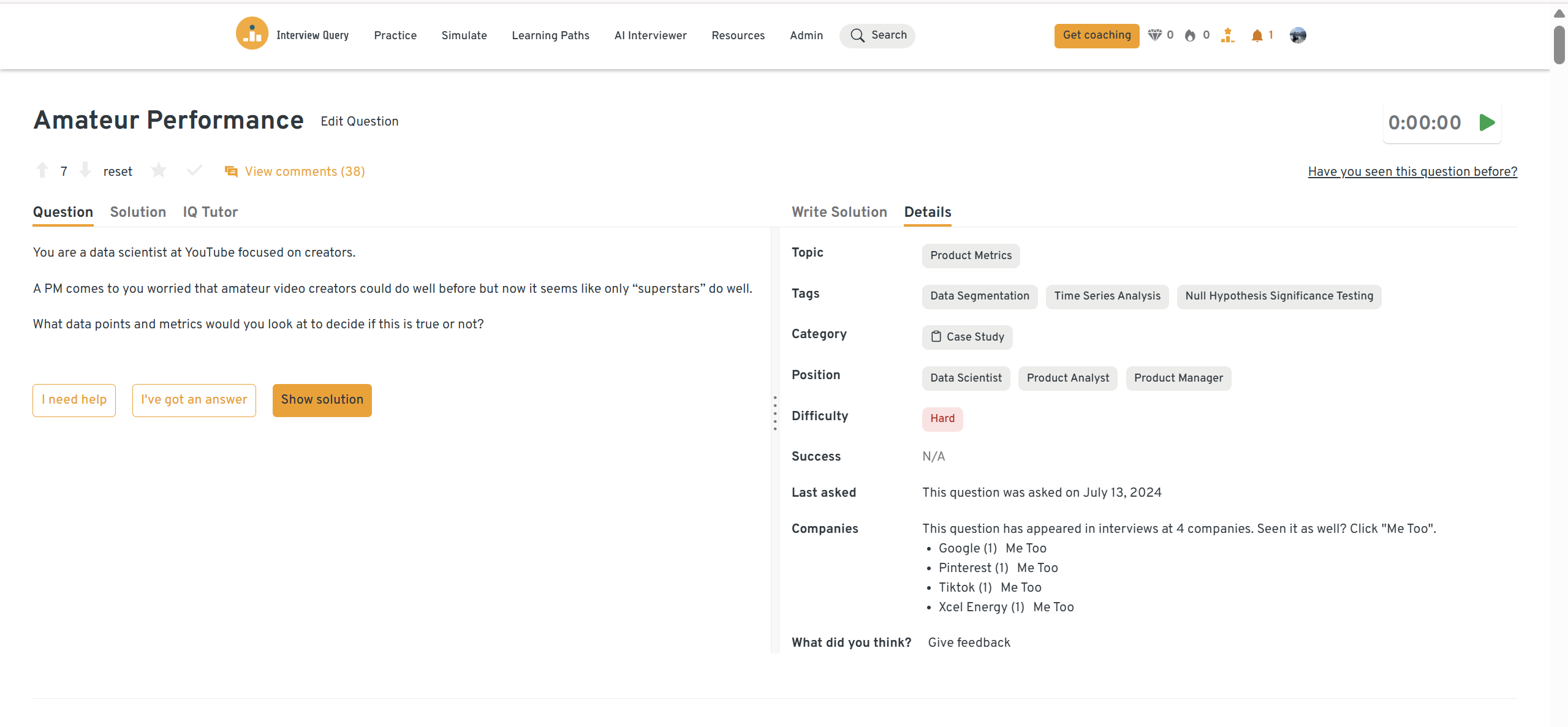Open the Learning Paths menu
Image resolution: width=1568 pixels, height=727 pixels.
pos(550,35)
